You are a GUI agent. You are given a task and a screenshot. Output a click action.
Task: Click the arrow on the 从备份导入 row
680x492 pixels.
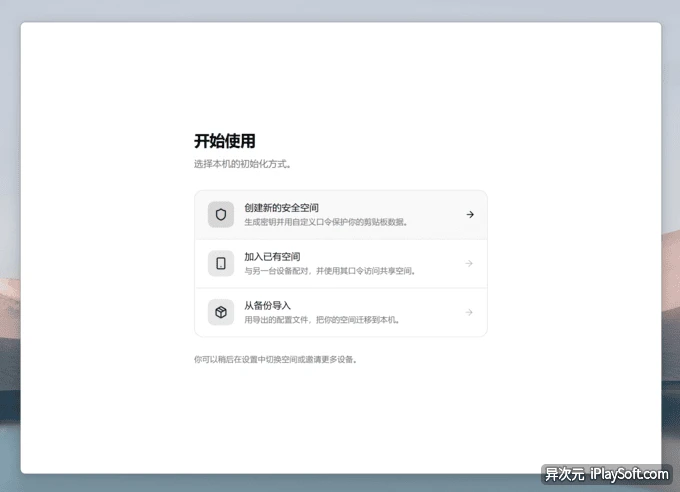point(469,312)
